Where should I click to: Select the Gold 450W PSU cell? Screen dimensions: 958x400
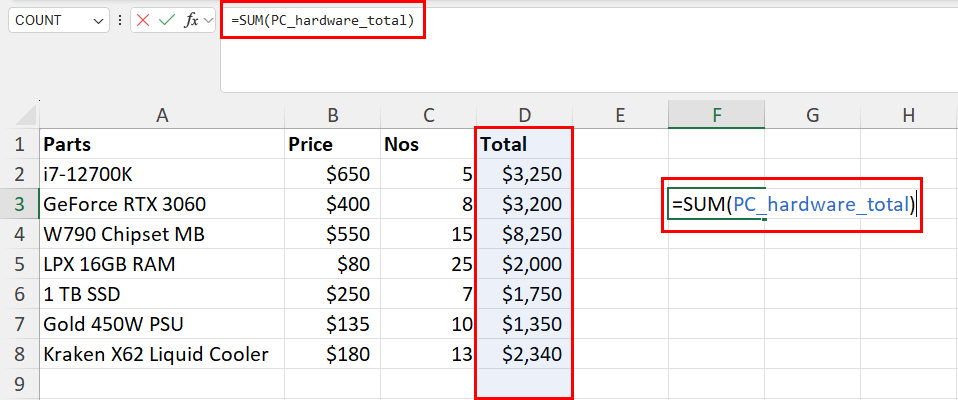pos(162,324)
